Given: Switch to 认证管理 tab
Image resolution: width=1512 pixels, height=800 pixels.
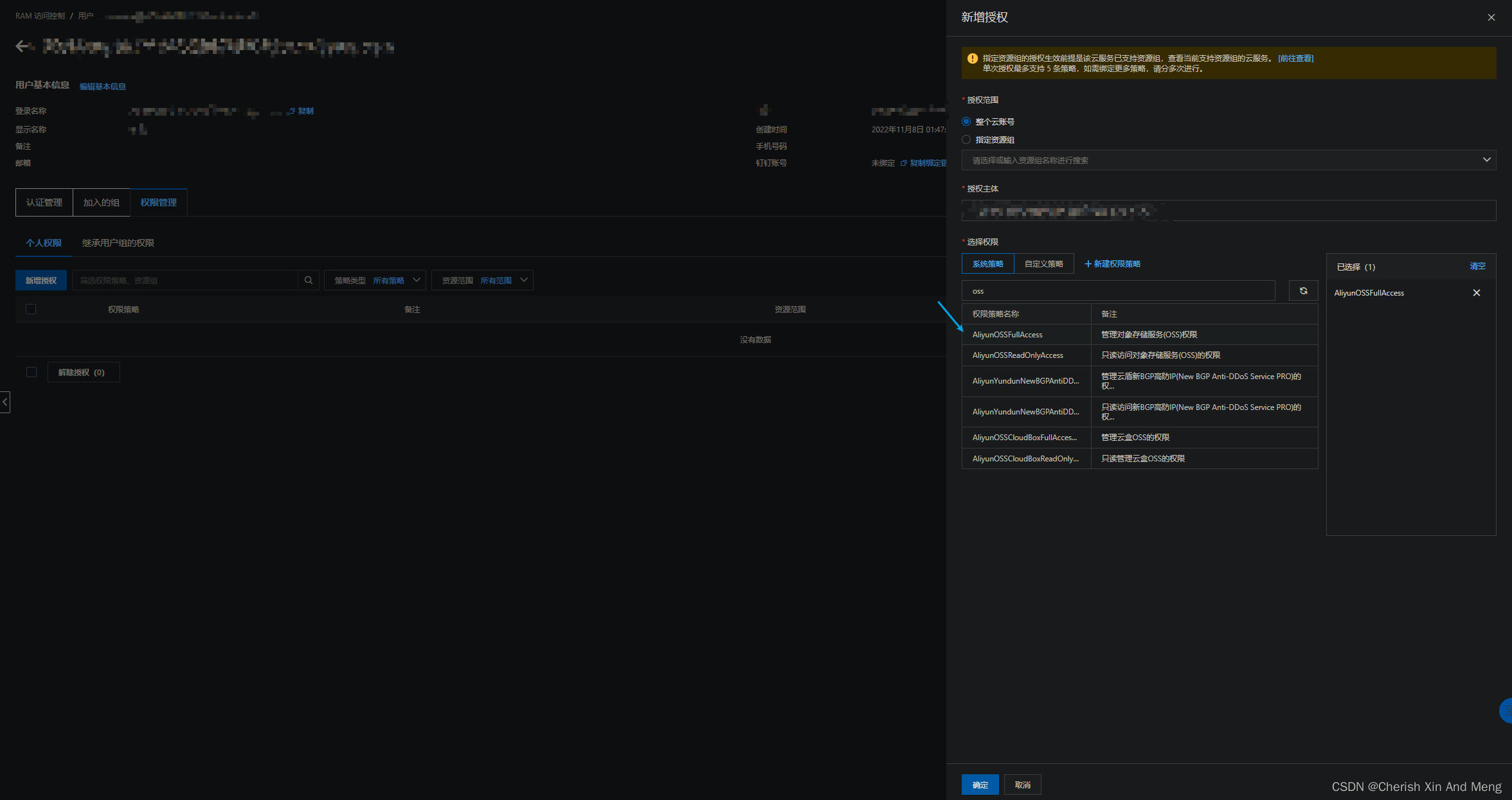Looking at the screenshot, I should pyautogui.click(x=44, y=202).
